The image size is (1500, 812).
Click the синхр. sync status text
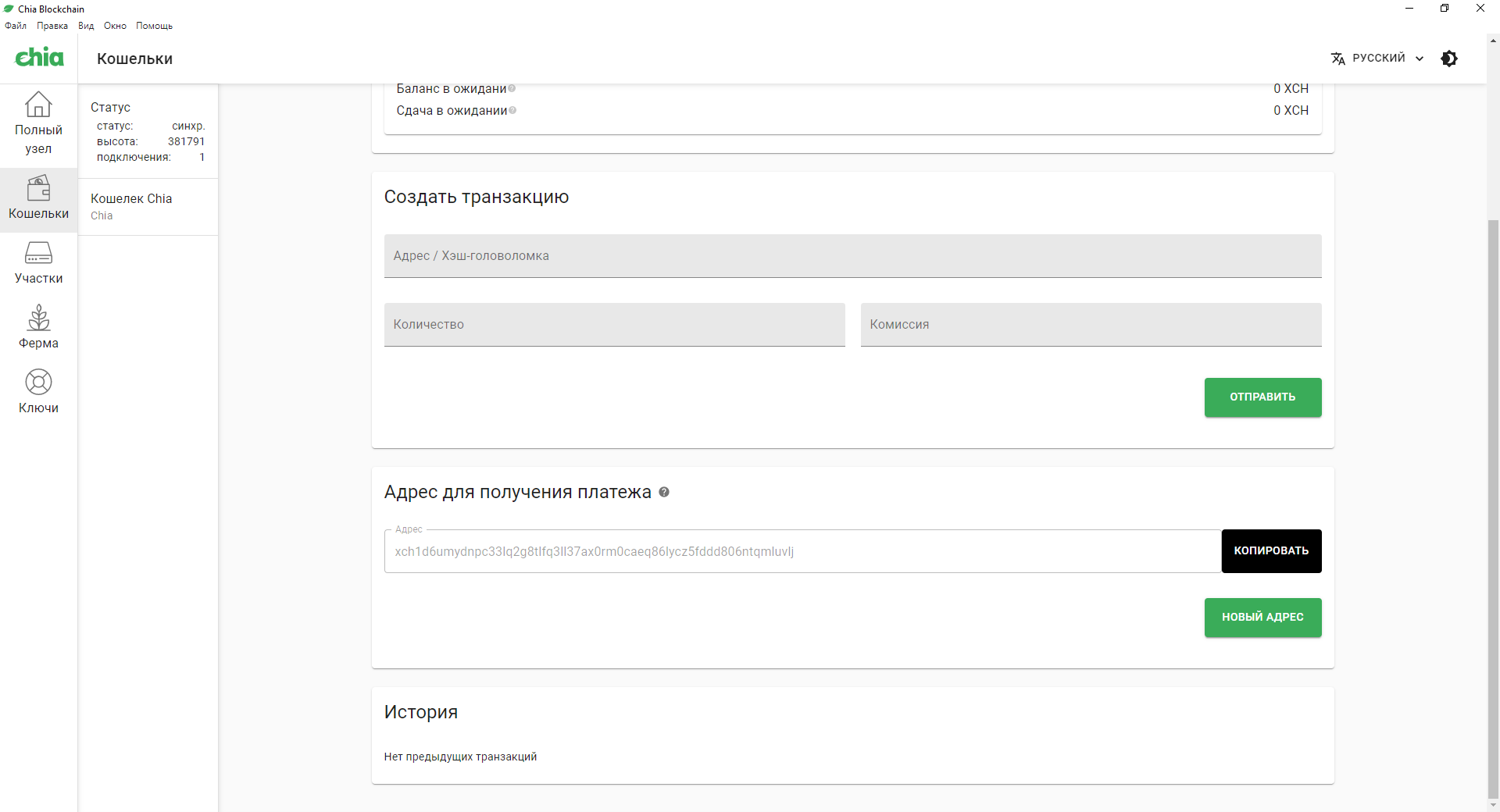coord(188,126)
